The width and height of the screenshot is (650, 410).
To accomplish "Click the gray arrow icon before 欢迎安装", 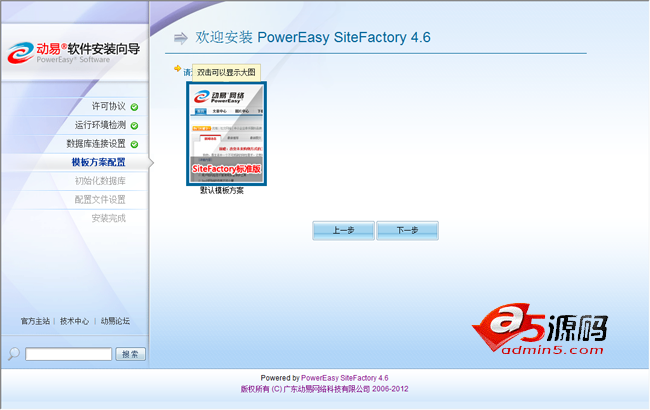I will pos(181,38).
